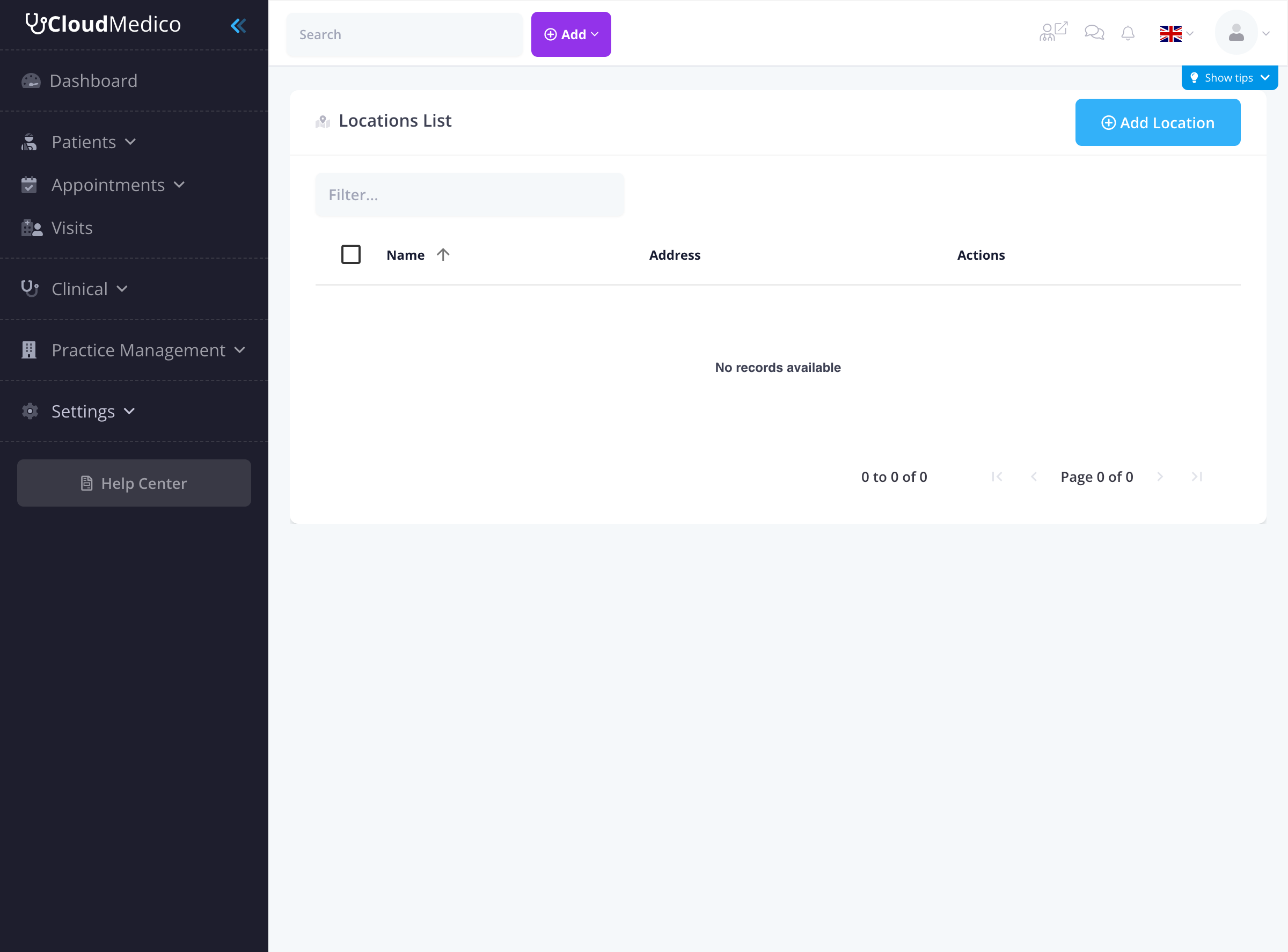Expand the Show tips panel

click(1229, 78)
